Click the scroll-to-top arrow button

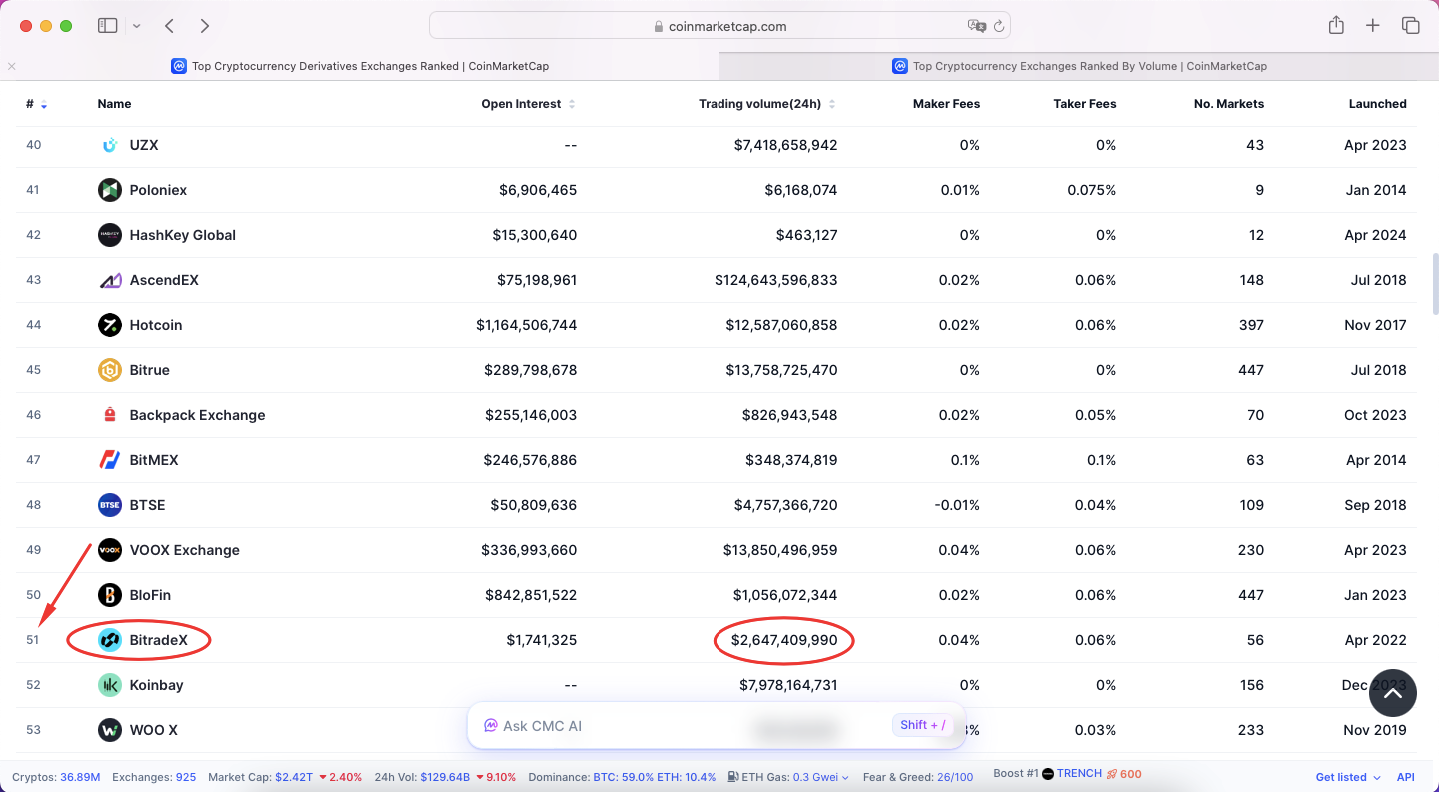[x=1393, y=693]
